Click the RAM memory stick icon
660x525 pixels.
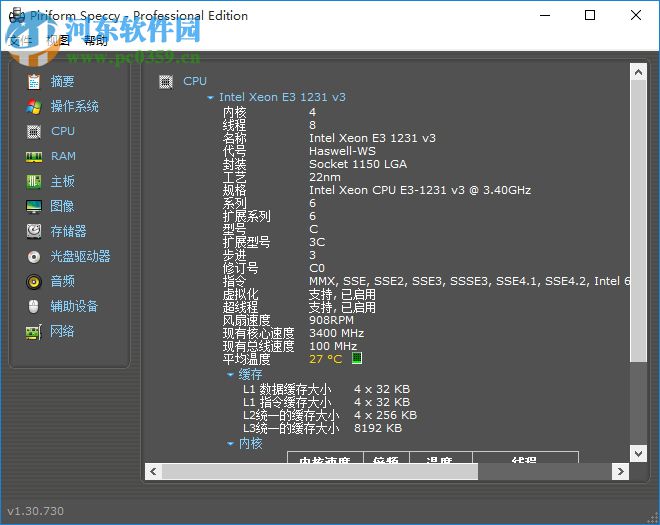[x=34, y=157]
